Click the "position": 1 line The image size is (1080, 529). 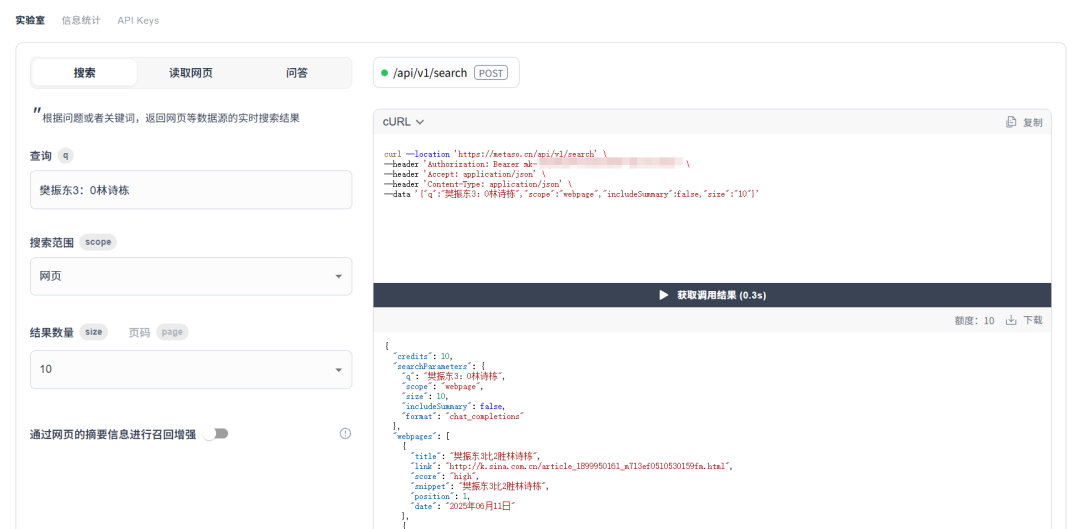point(439,496)
